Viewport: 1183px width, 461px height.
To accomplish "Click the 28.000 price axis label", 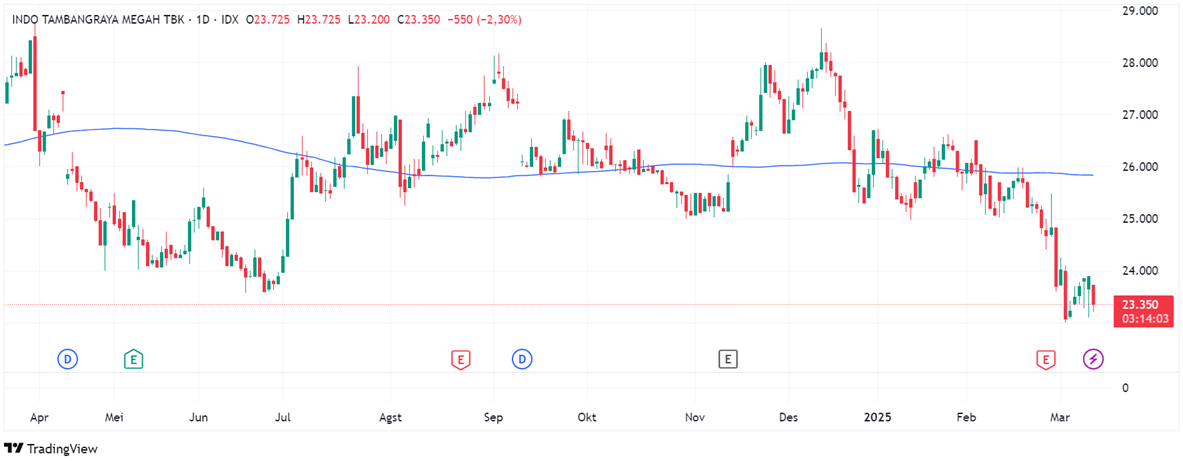I will pyautogui.click(x=1141, y=63).
